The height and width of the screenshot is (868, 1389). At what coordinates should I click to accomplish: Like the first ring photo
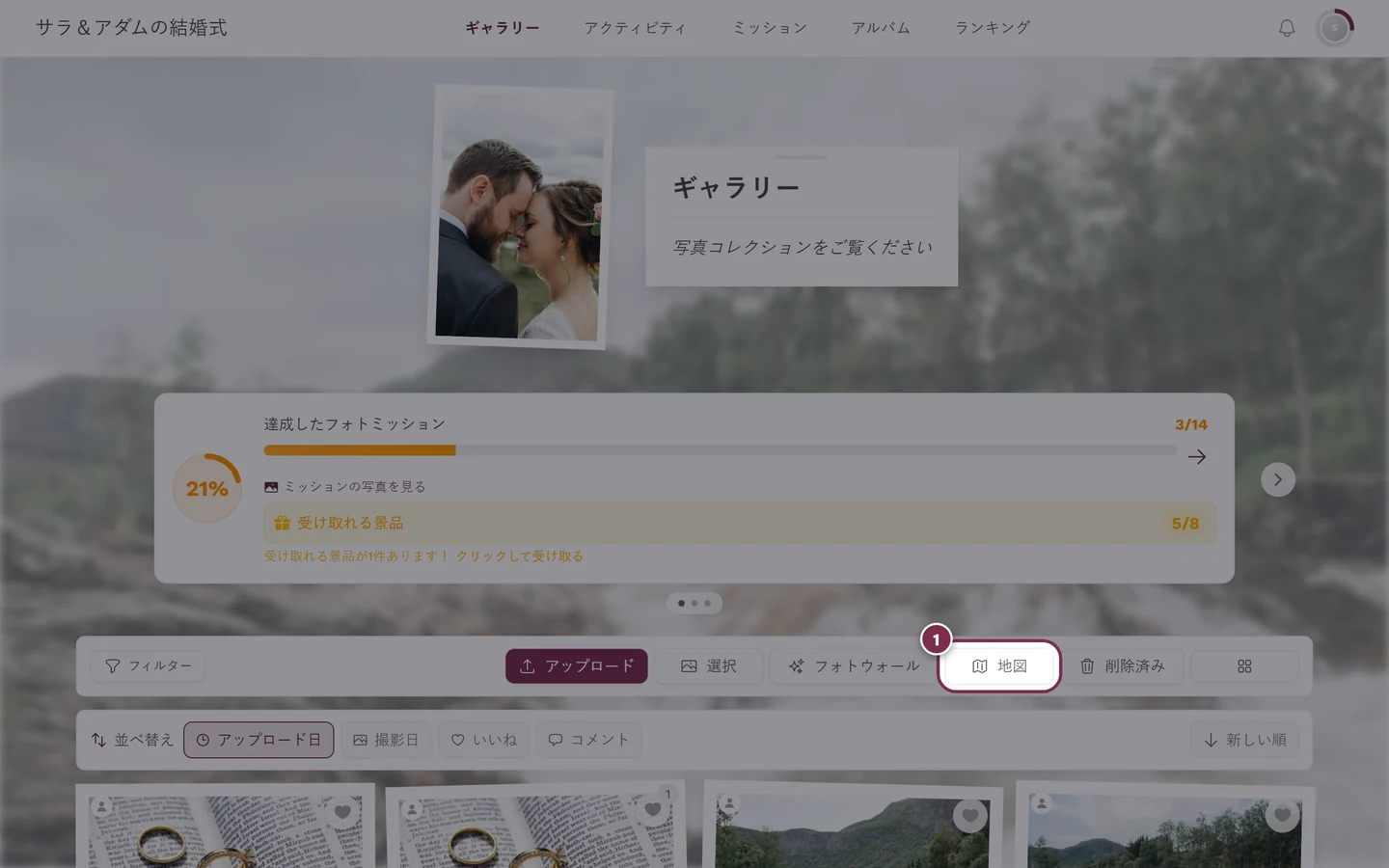[342, 812]
